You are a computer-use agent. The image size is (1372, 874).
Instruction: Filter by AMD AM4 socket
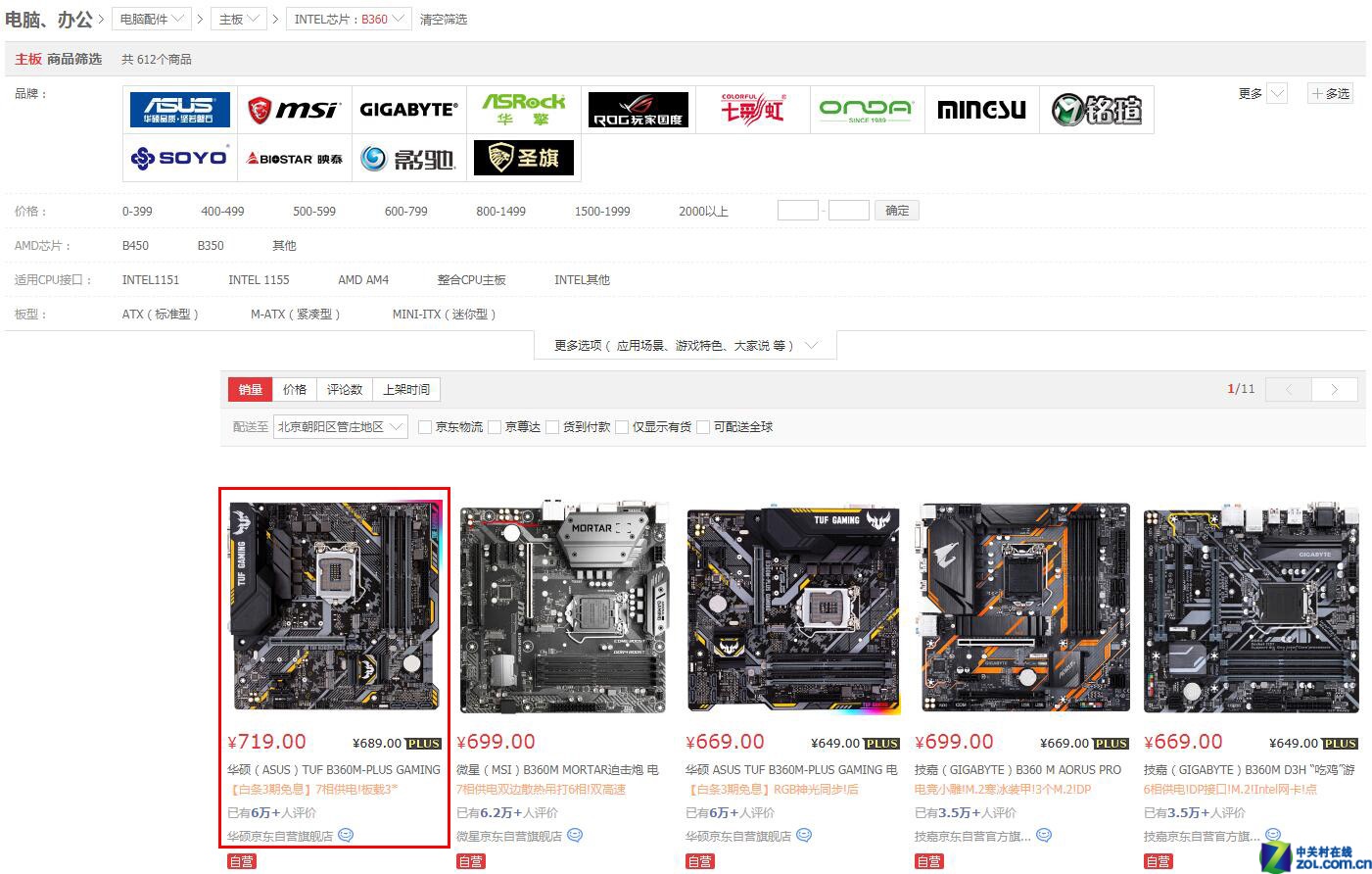point(363,280)
